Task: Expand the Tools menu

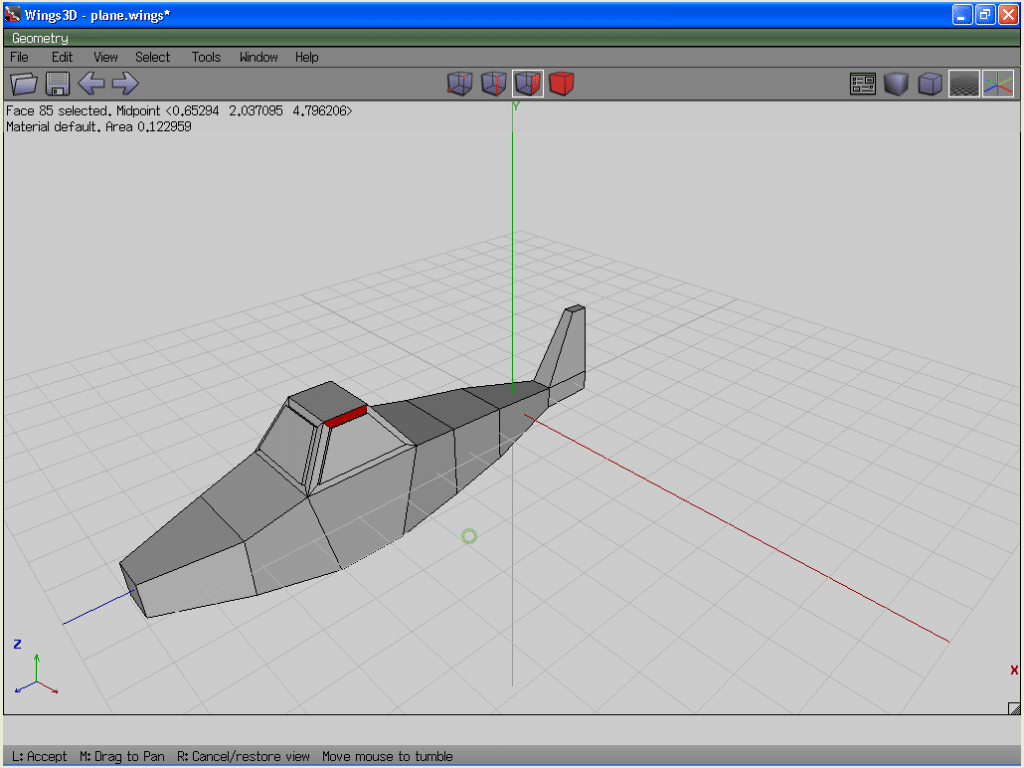Action: 206,57
